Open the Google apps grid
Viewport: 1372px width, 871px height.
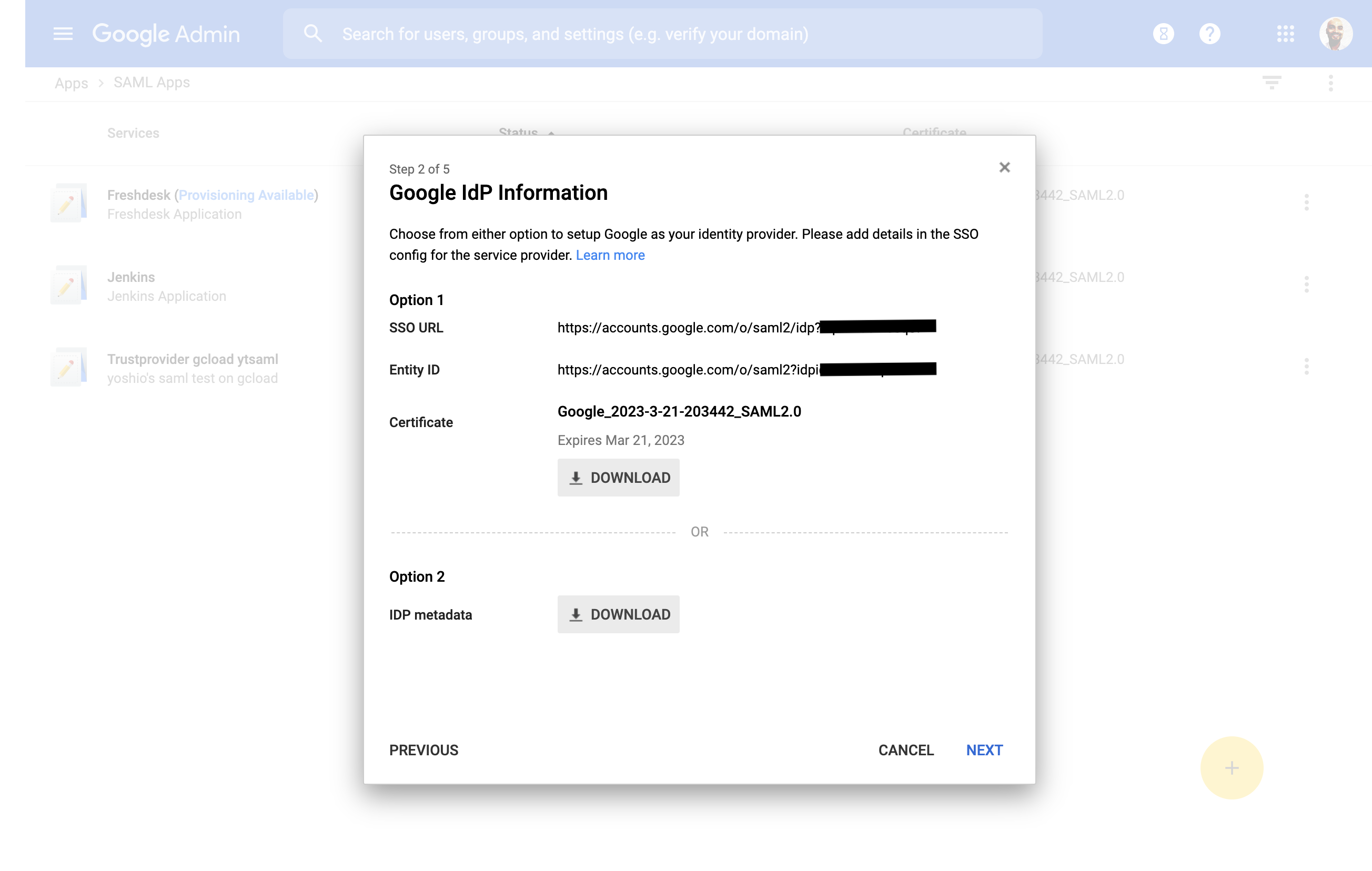1285,34
